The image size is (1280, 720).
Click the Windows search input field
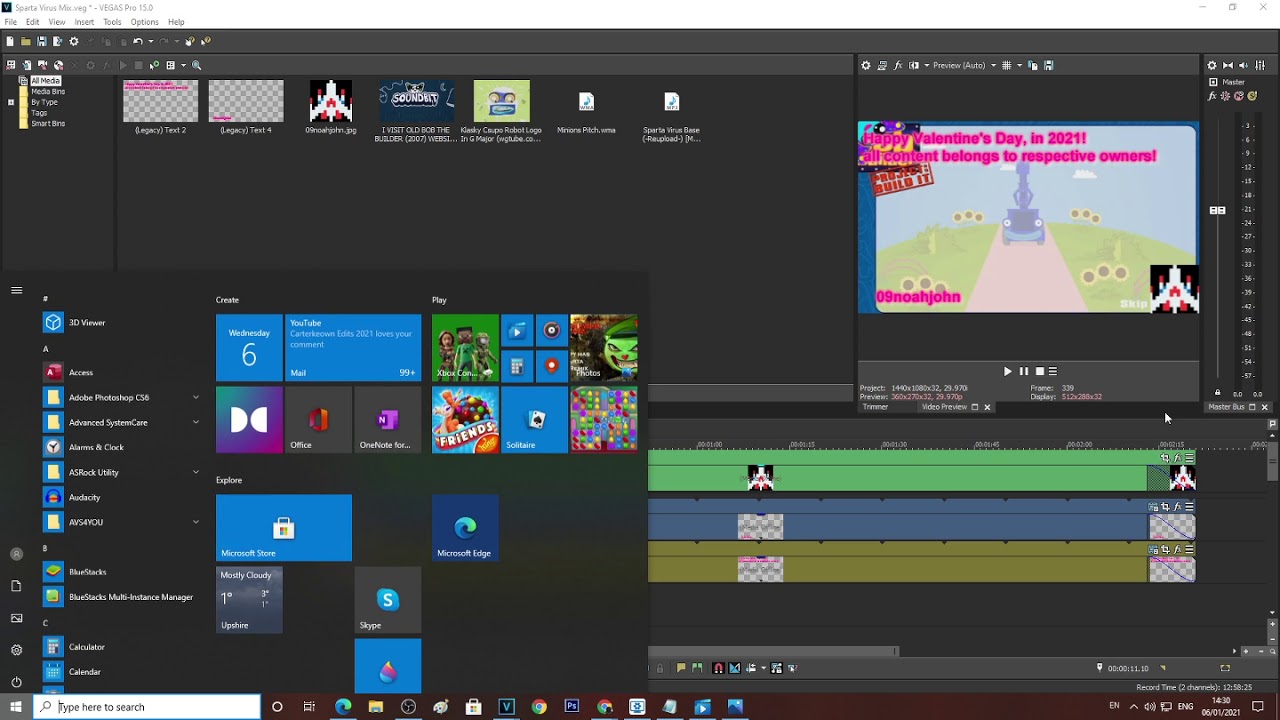click(x=147, y=707)
